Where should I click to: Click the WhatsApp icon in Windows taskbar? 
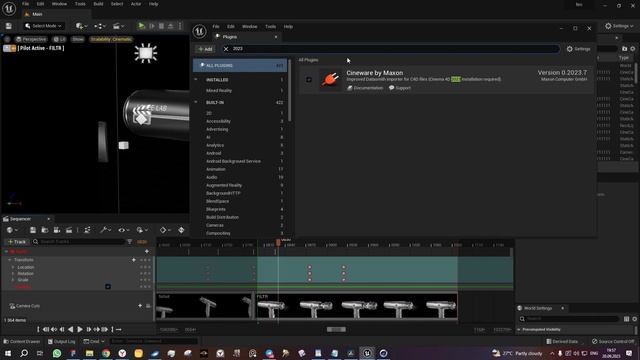tap(57, 353)
